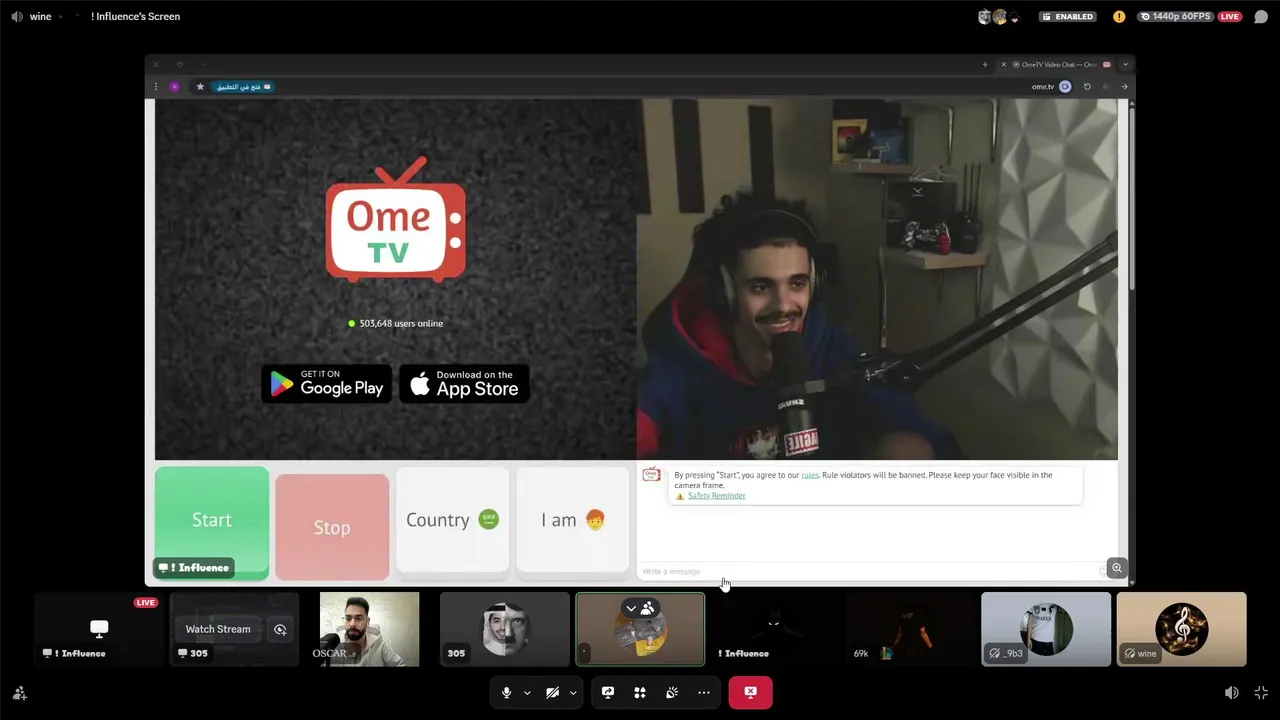The width and height of the screenshot is (1280, 720).
Task: Click the share screen icon
Action: point(608,692)
